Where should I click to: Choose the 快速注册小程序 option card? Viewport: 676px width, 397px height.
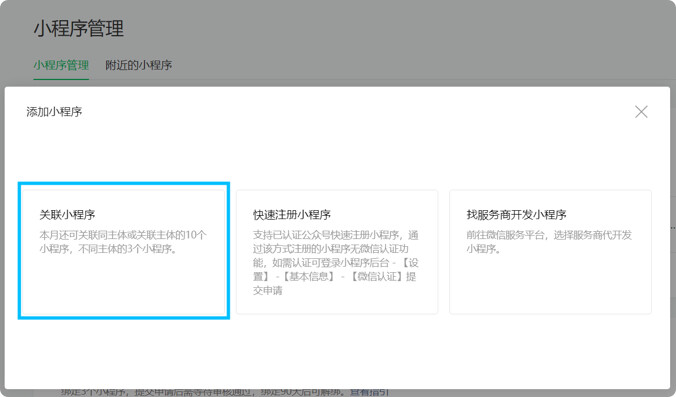click(337, 252)
